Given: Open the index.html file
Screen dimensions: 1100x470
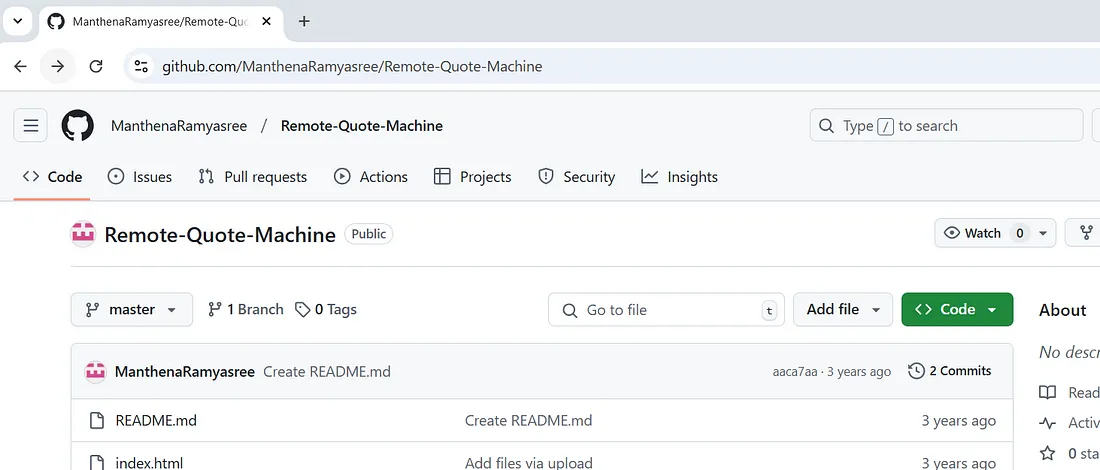Looking at the screenshot, I should tap(149, 462).
